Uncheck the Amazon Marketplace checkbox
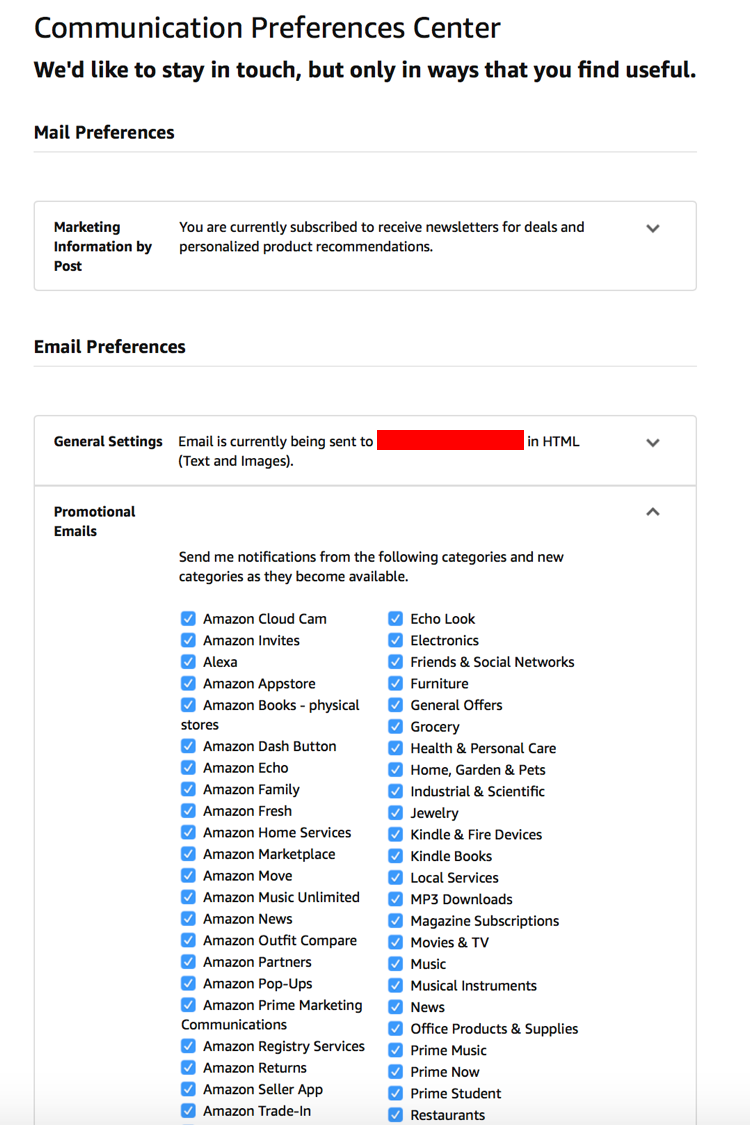The image size is (750, 1125). (188, 854)
